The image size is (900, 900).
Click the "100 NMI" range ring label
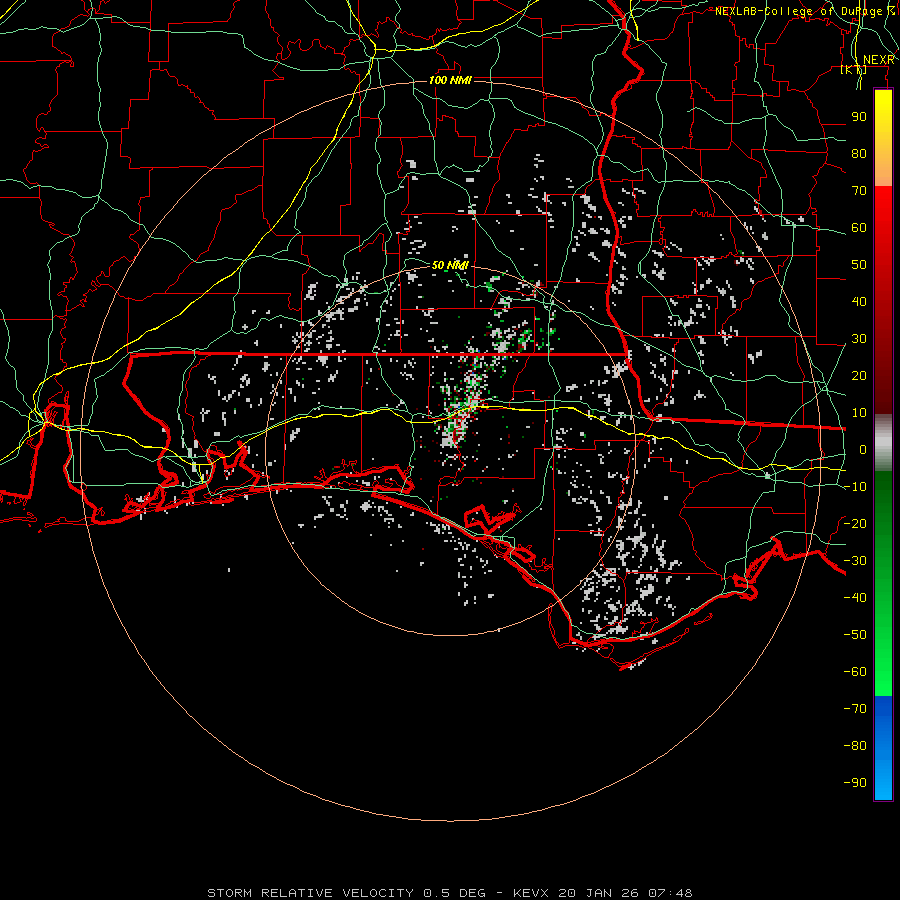pyautogui.click(x=450, y=80)
